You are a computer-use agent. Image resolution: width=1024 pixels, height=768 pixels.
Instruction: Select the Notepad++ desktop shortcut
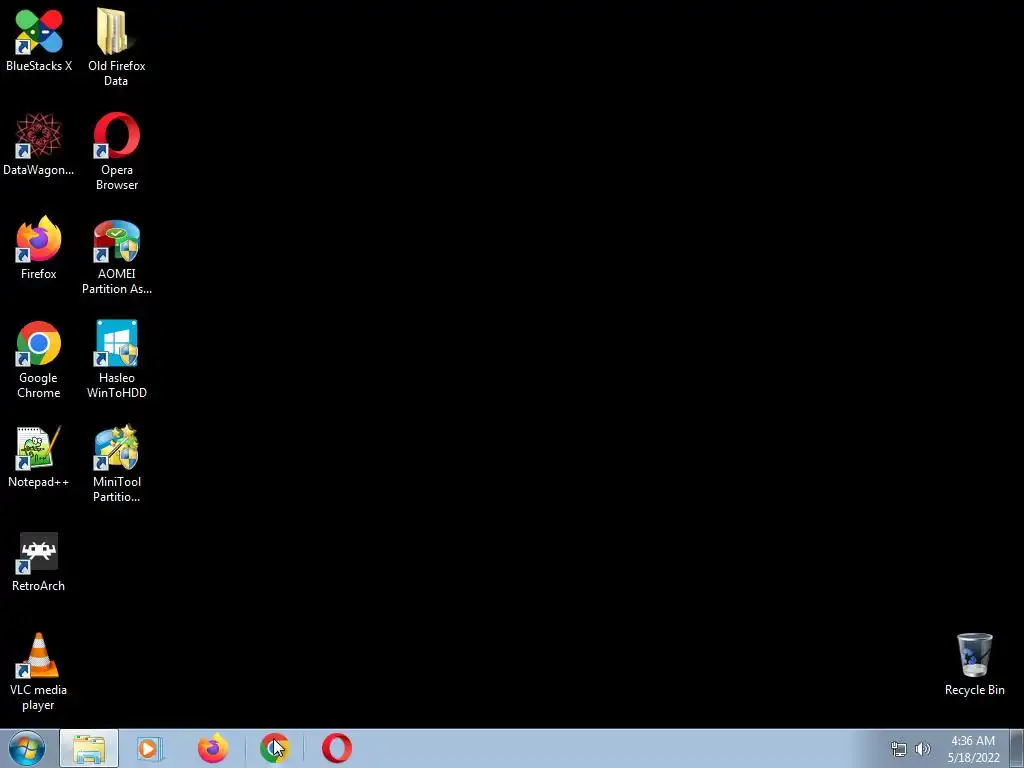coord(39,456)
